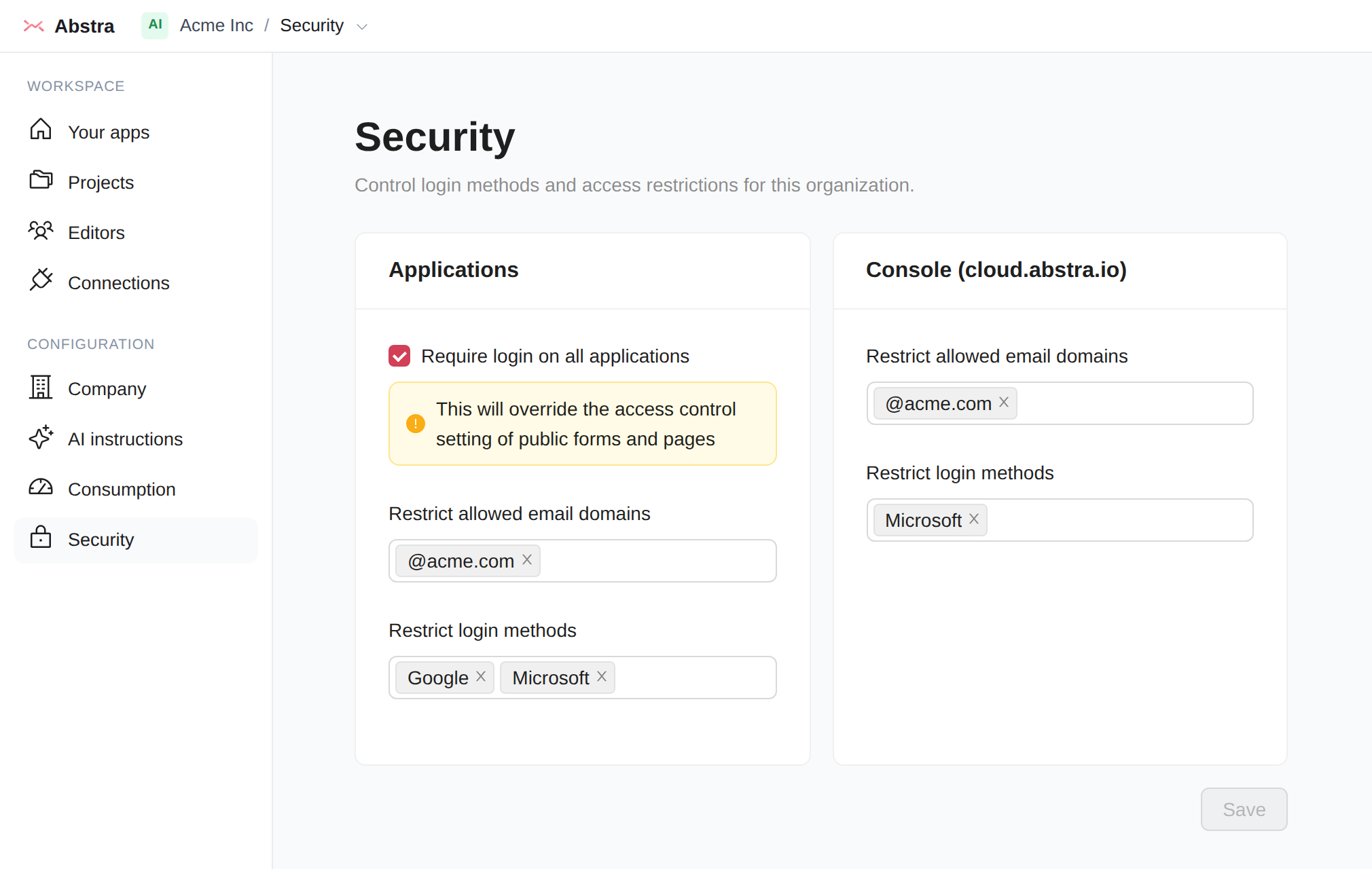View Consumption page
Viewport: 1372px width, 869px height.
tap(136, 489)
